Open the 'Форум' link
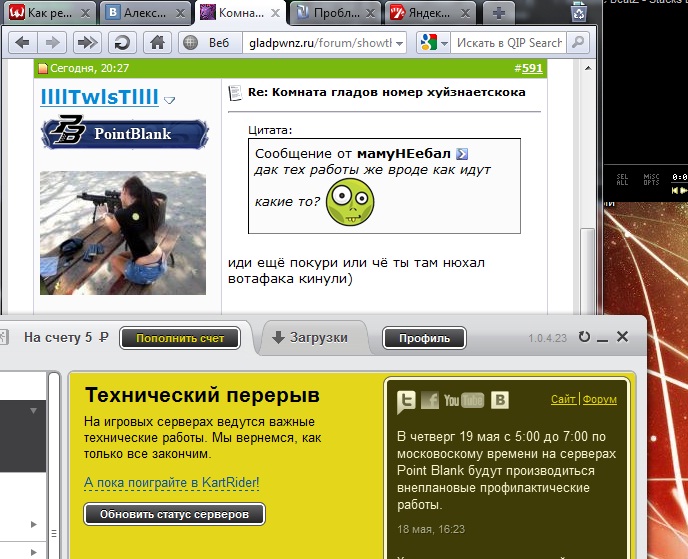 click(600, 399)
